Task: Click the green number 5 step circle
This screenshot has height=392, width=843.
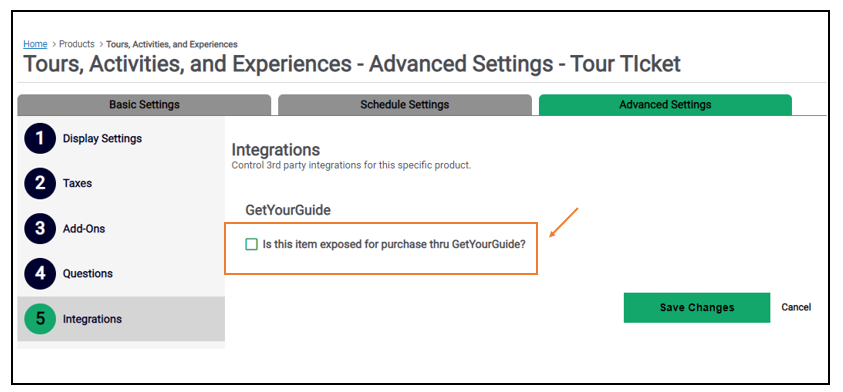Action: 40,319
